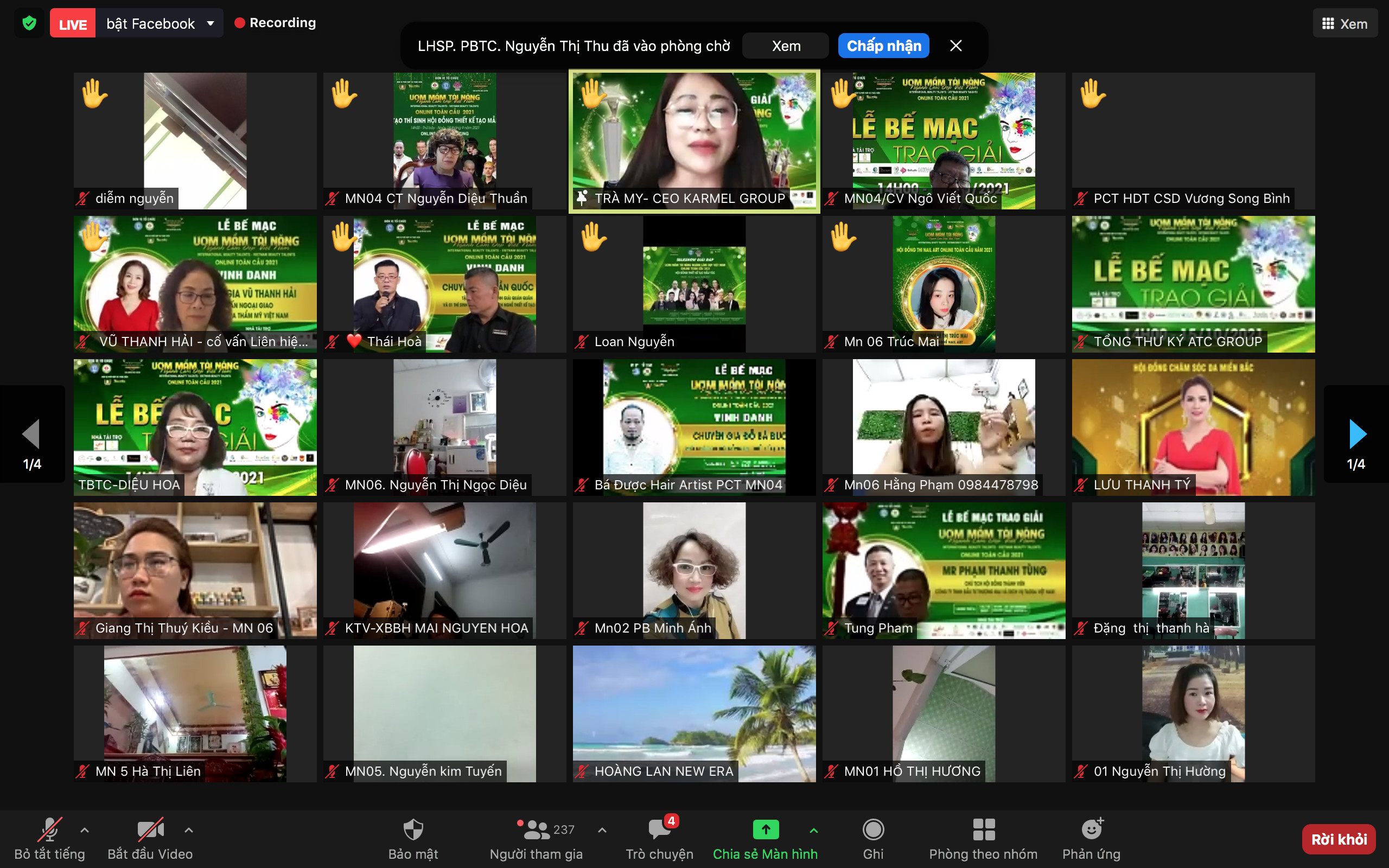Click raised hand on Mn 06 Trúc Mai
The height and width of the screenshot is (868, 1389).
click(x=844, y=237)
